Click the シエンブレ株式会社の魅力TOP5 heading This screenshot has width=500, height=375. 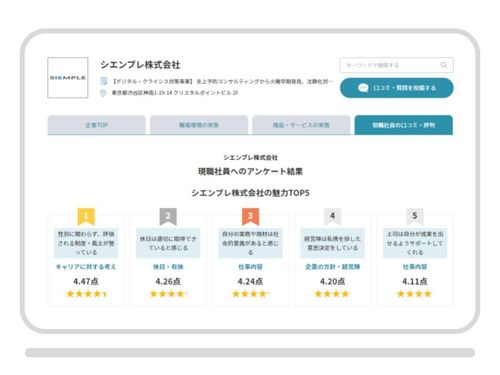tap(250, 193)
